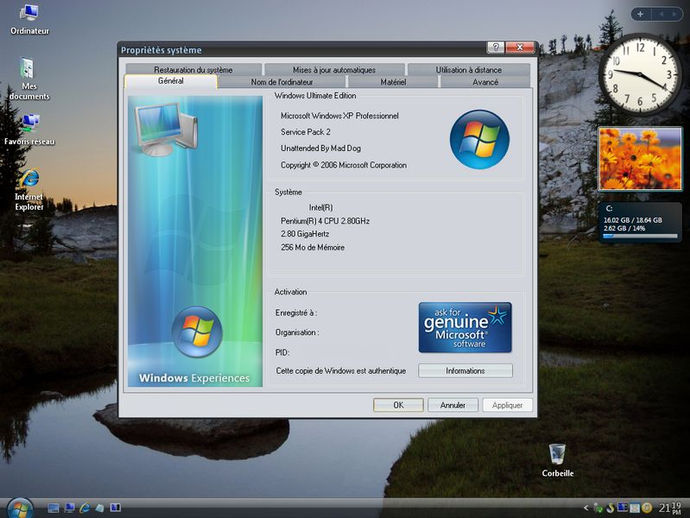
Task: Expand hidden tray icons arrow
Action: [586, 508]
